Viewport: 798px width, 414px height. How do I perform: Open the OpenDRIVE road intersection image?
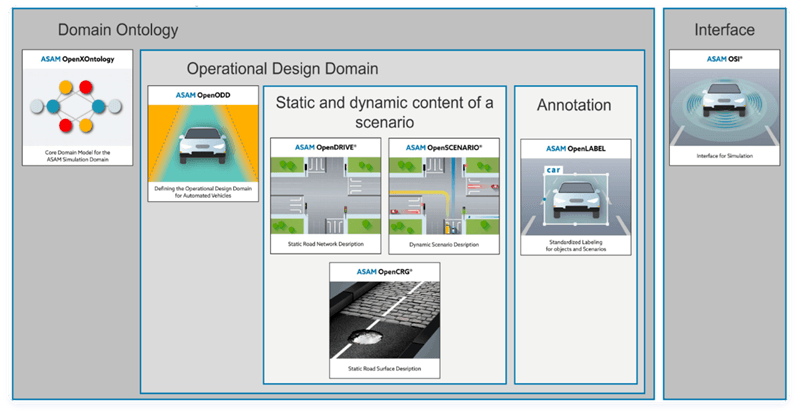pos(326,196)
